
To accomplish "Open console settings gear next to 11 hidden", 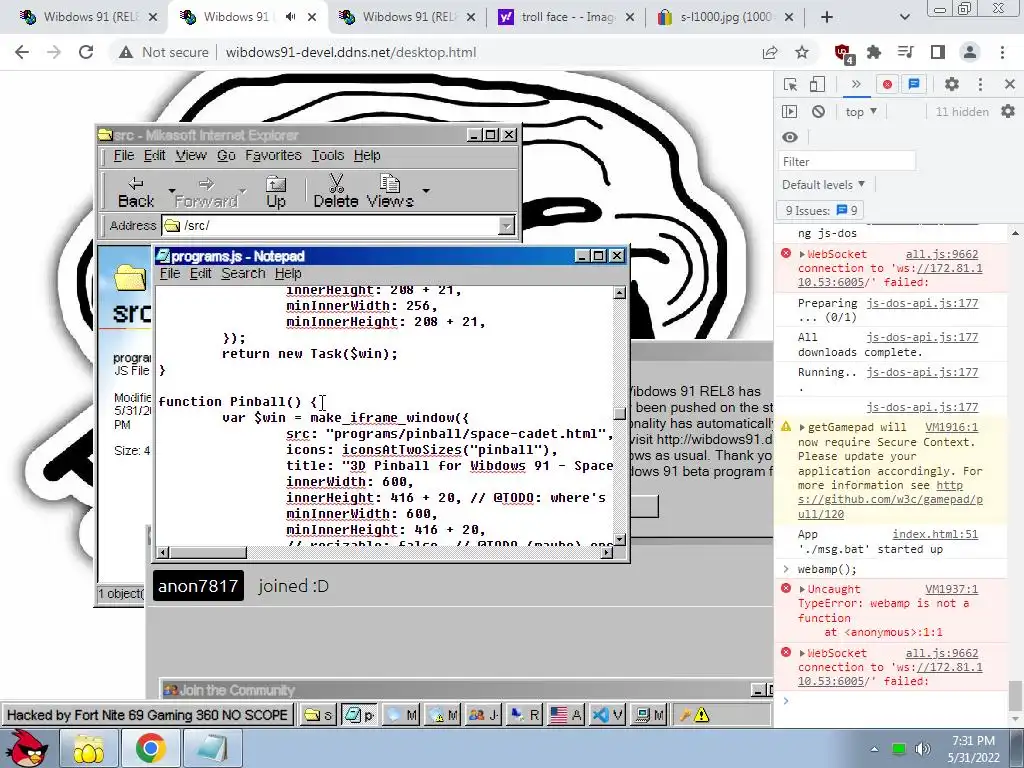I will click(x=1008, y=112).
